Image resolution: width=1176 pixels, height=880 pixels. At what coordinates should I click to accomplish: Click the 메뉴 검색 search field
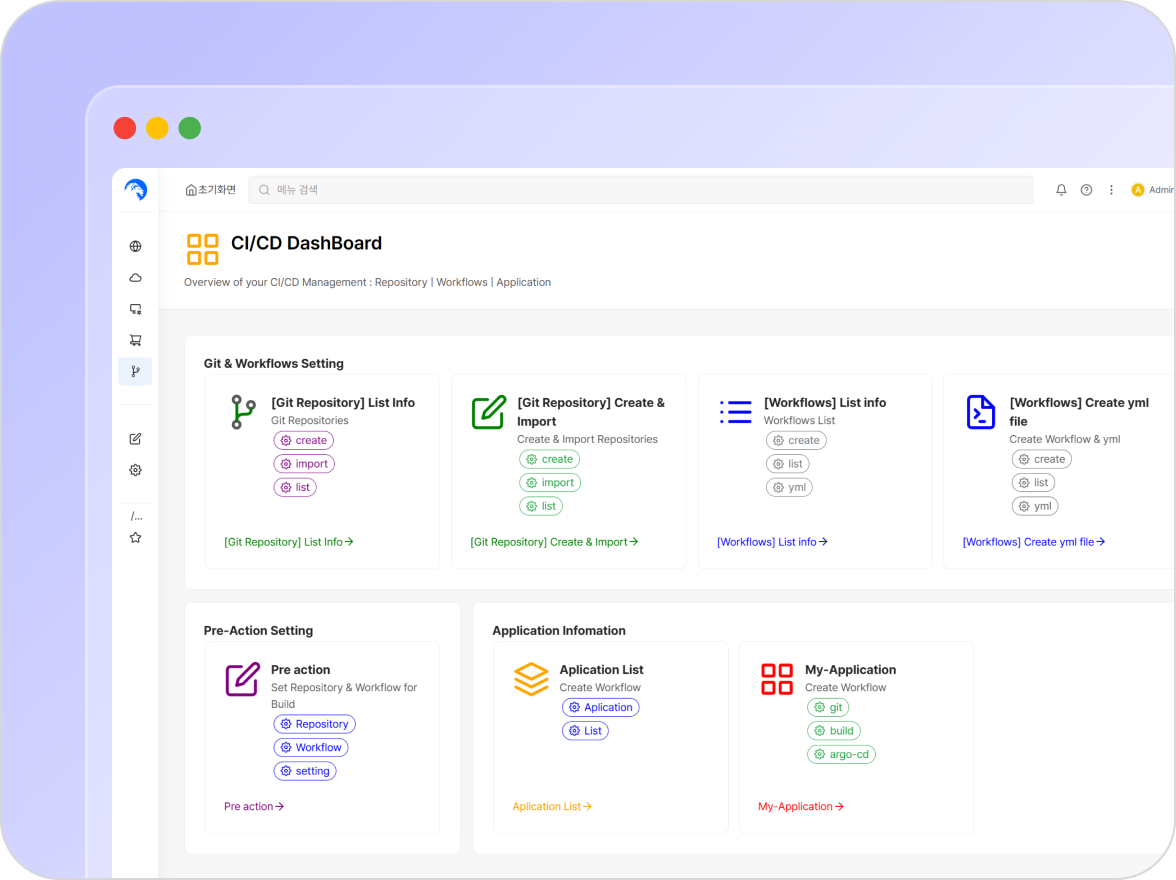pos(640,190)
